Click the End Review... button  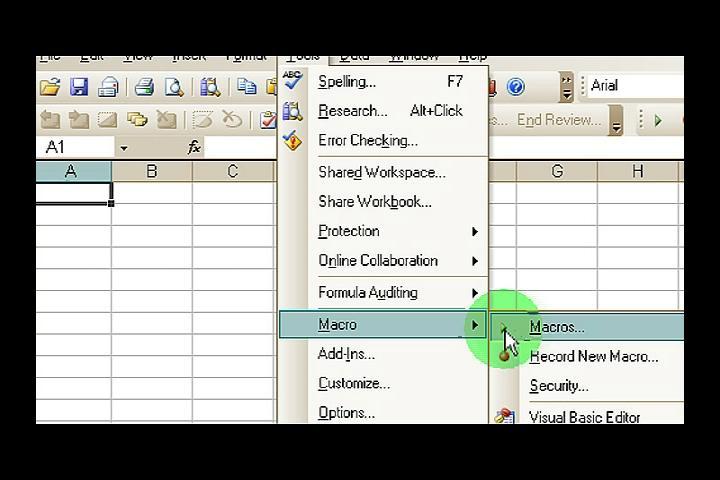pyautogui.click(x=559, y=120)
